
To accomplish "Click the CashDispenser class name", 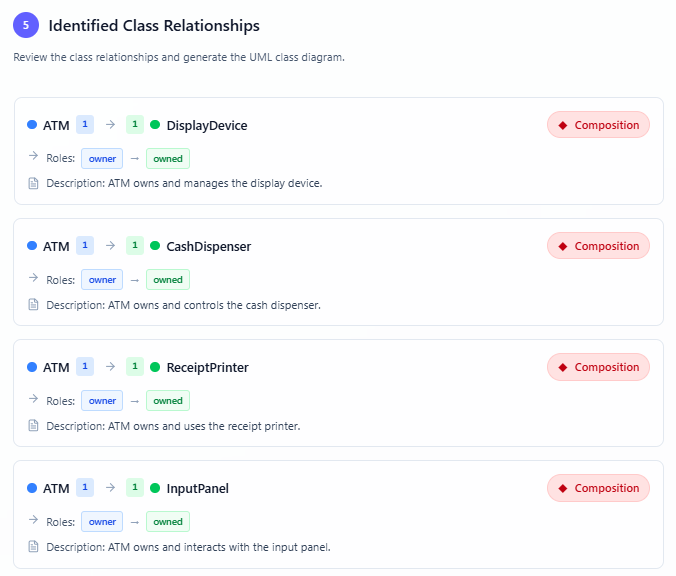I will click(209, 246).
